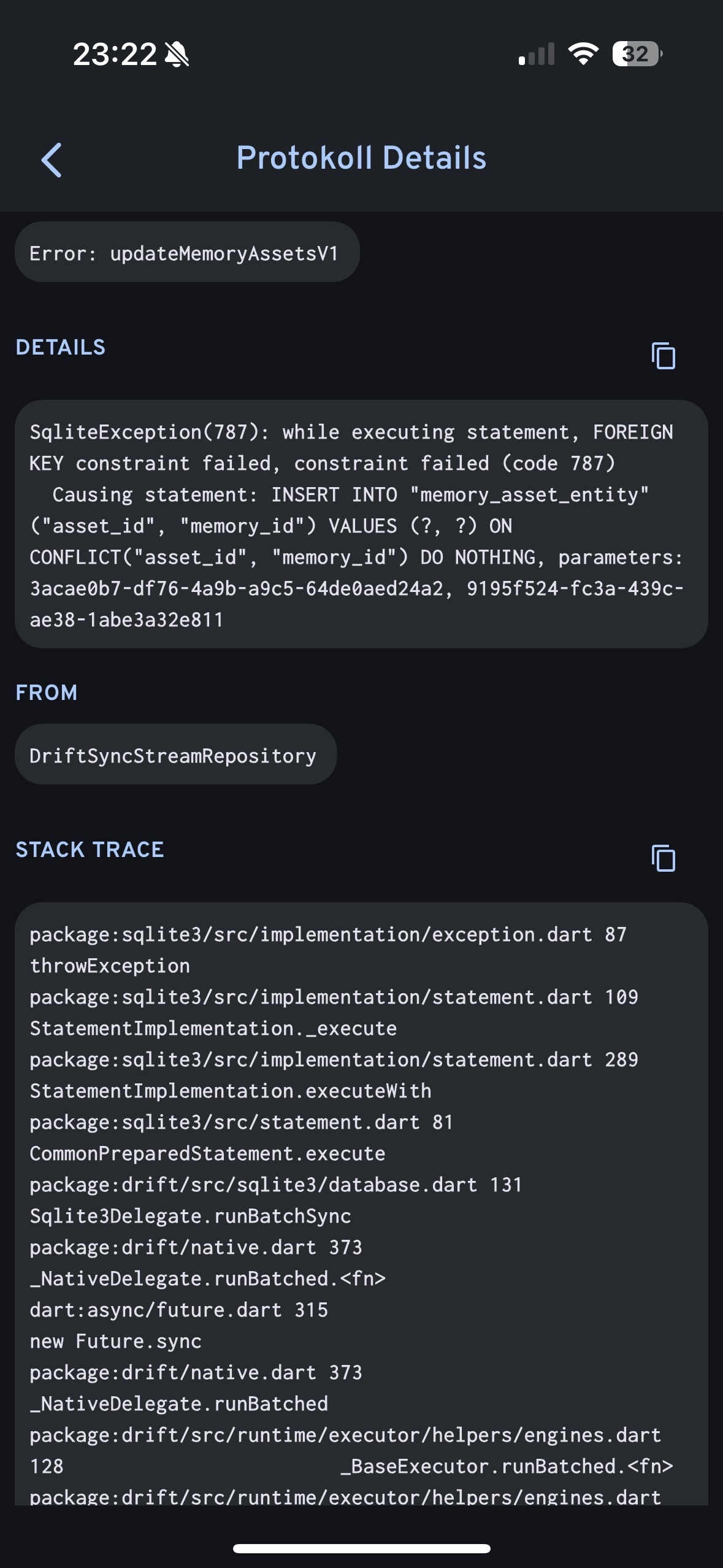Viewport: 723px width, 1568px height.
Task: Tap the FROM section header
Action: [x=47, y=693]
